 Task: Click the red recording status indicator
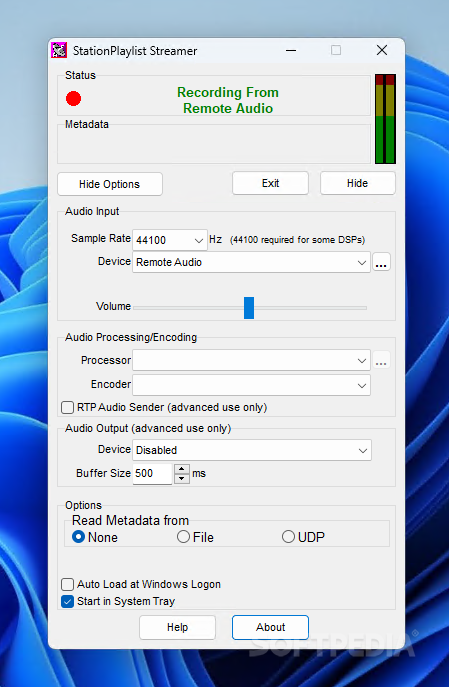click(74, 99)
